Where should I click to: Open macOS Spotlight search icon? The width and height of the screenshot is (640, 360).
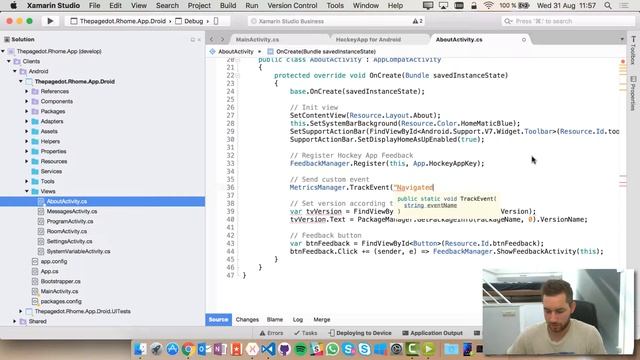tap(608, 6)
